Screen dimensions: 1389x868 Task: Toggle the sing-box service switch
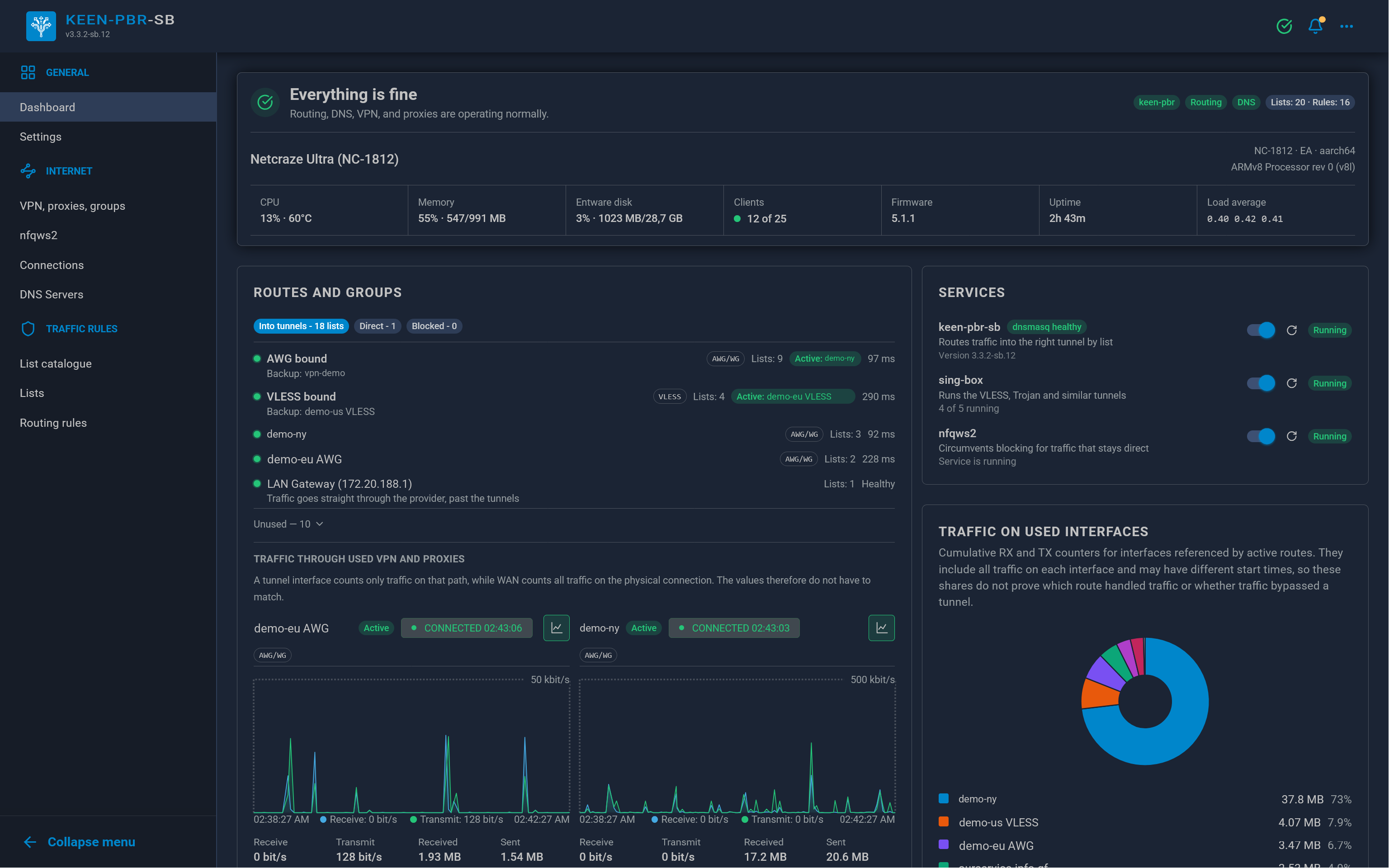[1261, 383]
